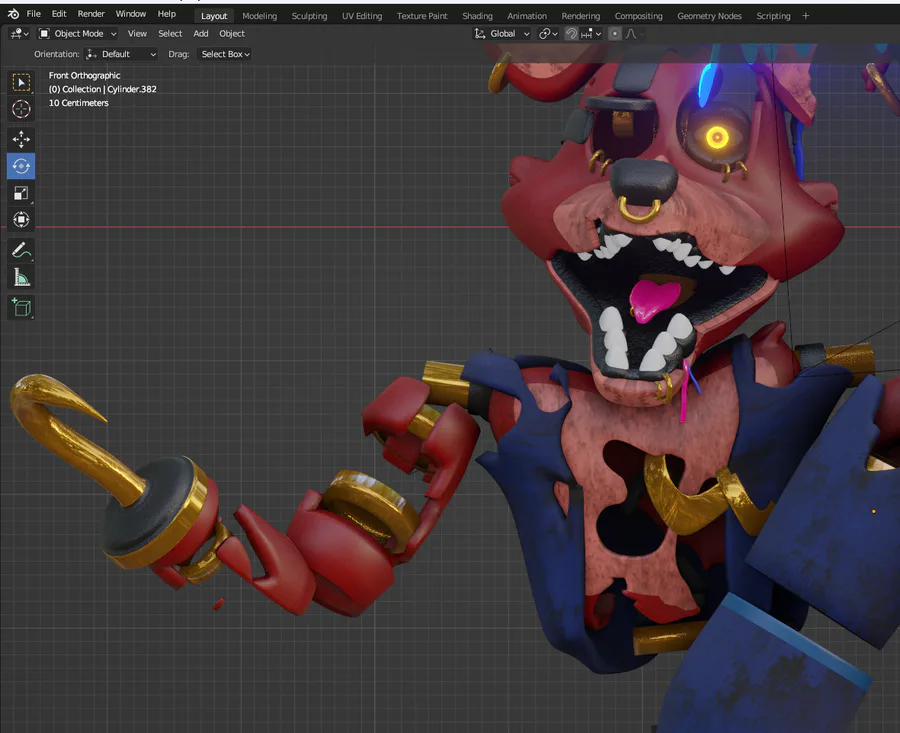Activate the 3D Cursor tool

click(21, 108)
